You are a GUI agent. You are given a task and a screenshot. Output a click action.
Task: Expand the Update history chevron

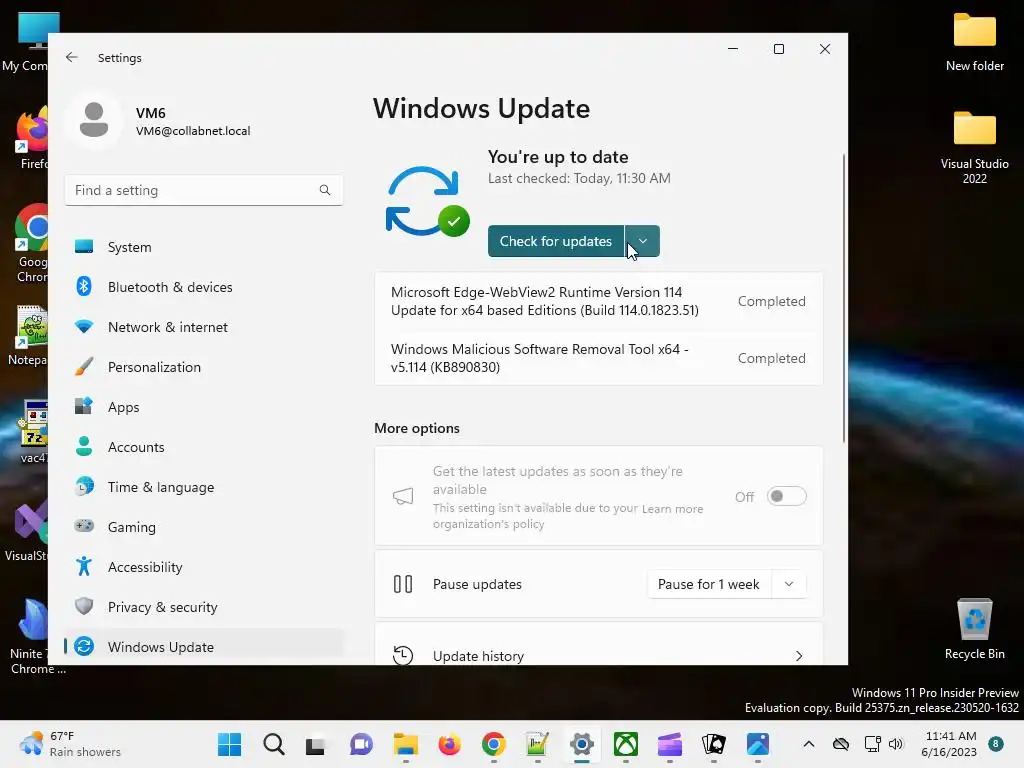pyautogui.click(x=799, y=656)
